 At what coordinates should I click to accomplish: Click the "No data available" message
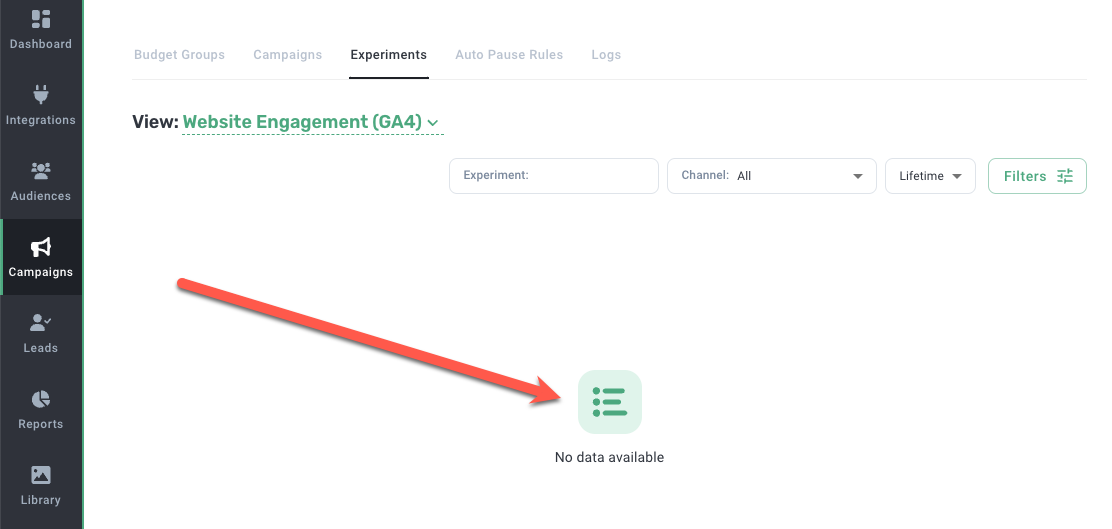coord(609,458)
